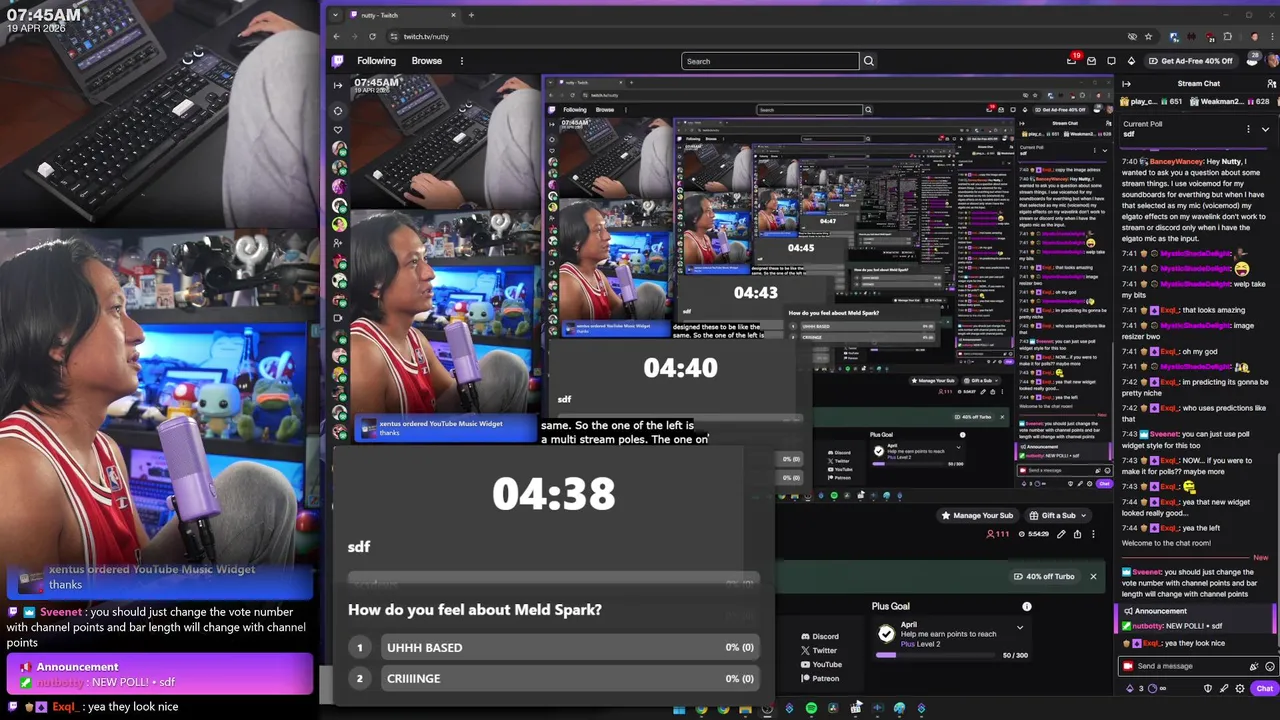Image resolution: width=1280 pixels, height=720 pixels.
Task: Reload the Twitch page
Action: 372,36
